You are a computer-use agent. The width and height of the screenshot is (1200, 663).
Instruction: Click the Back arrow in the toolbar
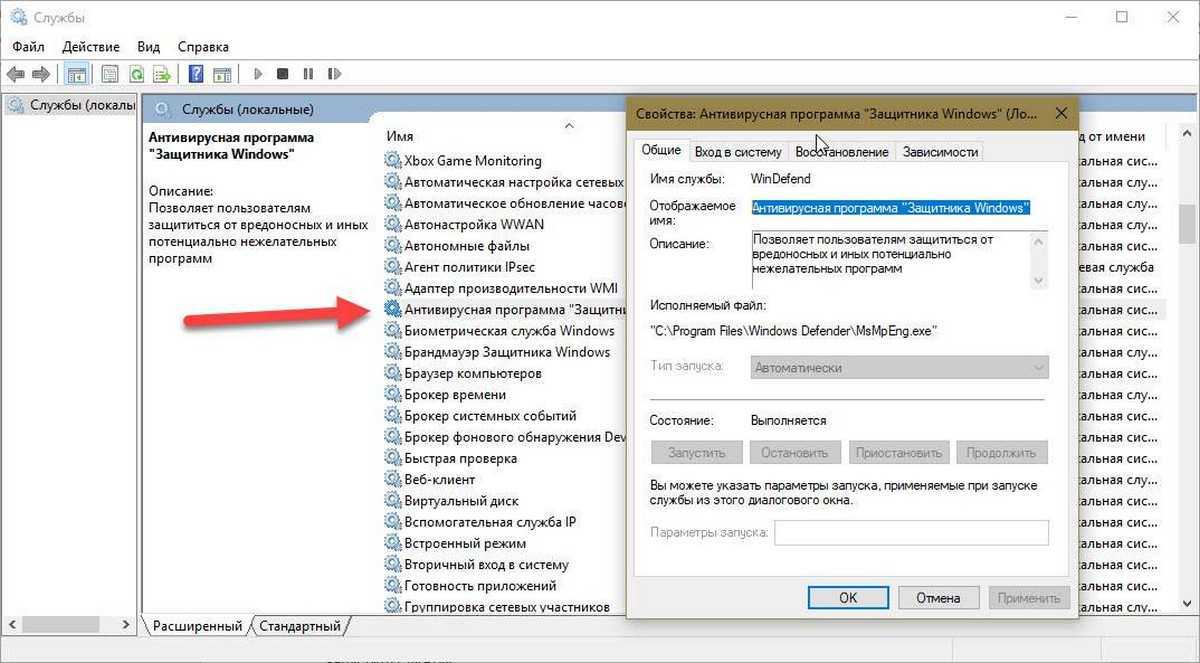[x=15, y=74]
